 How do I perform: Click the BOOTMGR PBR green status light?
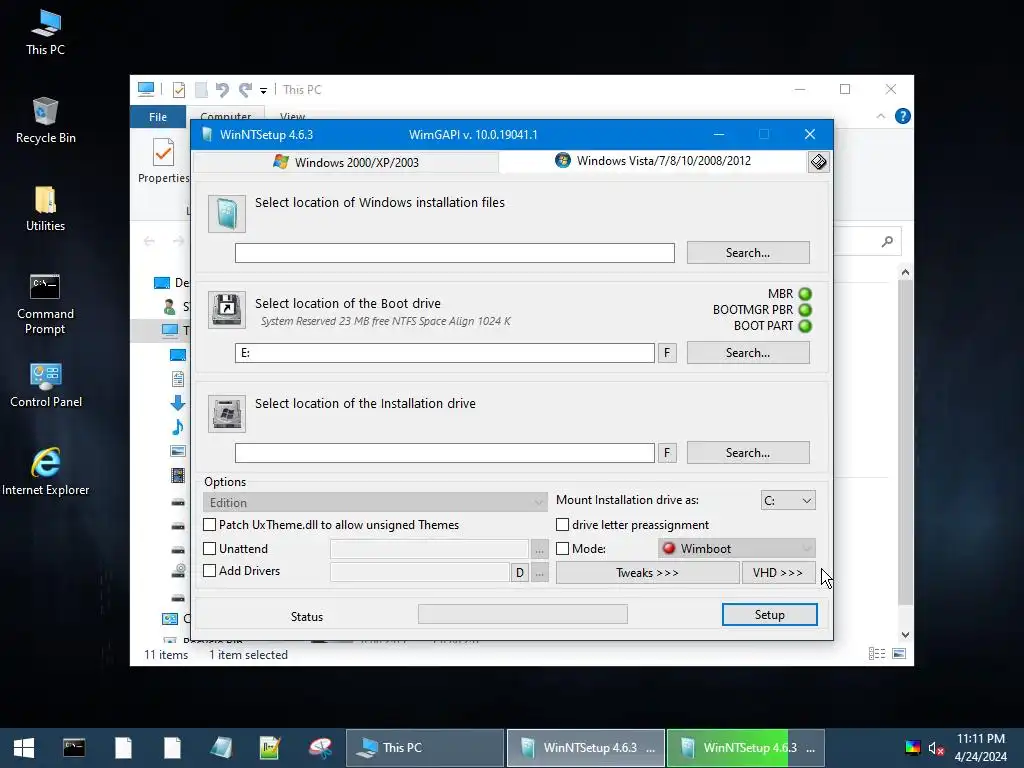coord(805,310)
